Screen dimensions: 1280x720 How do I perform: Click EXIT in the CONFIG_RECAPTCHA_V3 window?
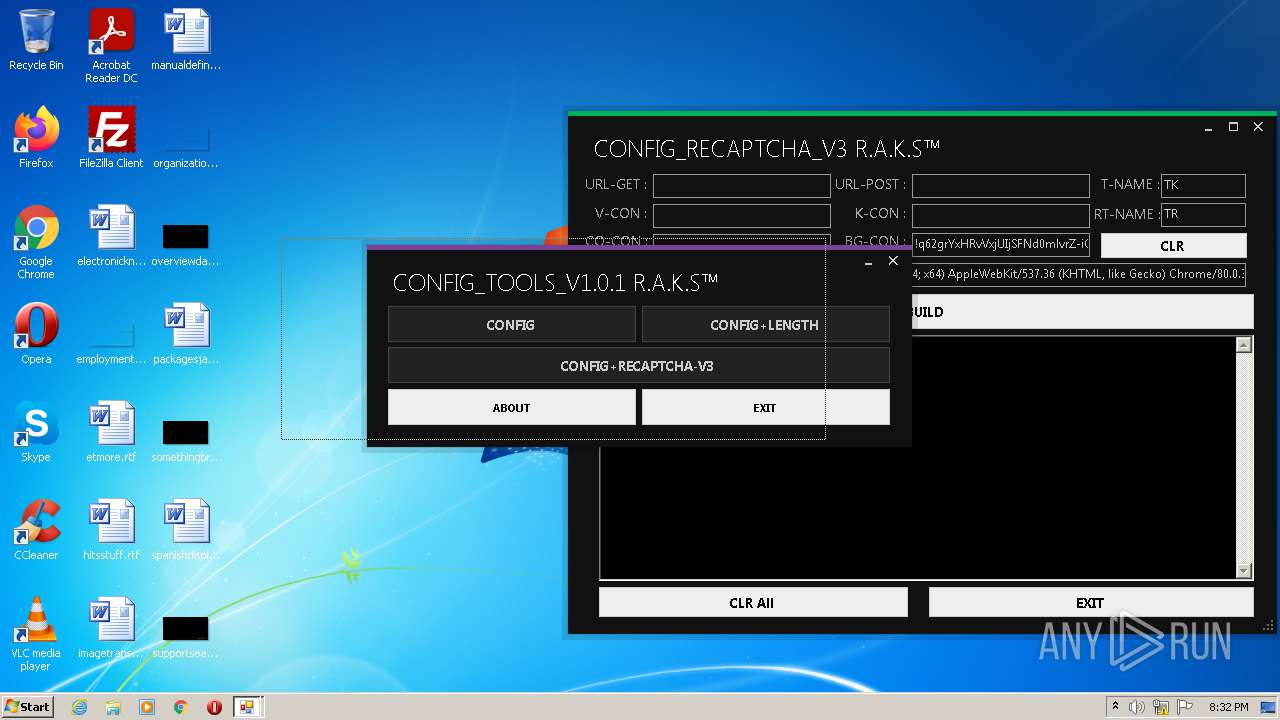[1090, 603]
